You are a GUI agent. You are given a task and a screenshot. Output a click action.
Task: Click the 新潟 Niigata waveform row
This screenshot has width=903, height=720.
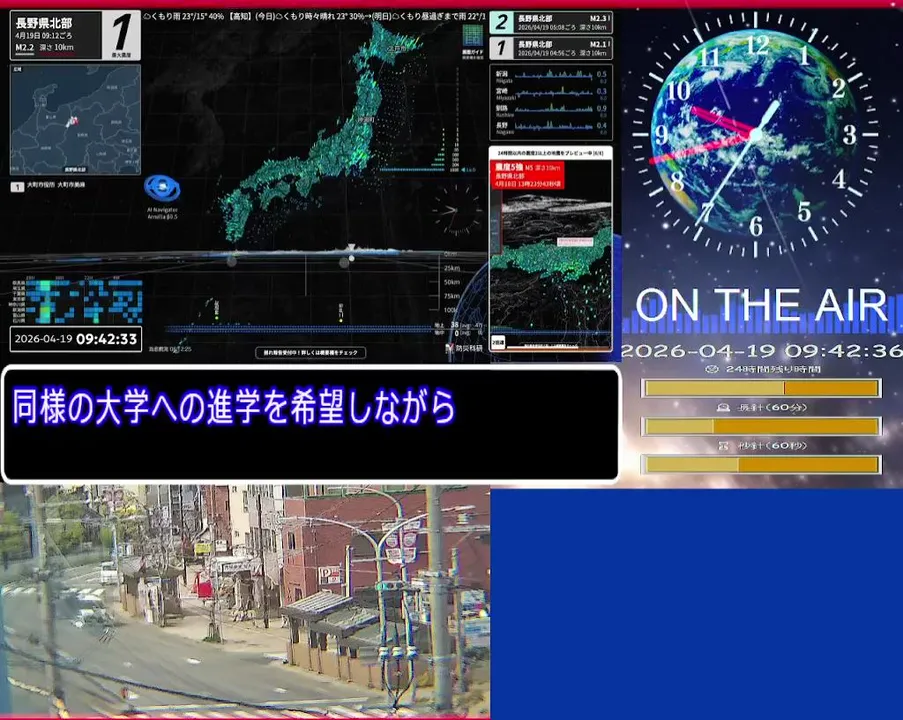click(551, 75)
